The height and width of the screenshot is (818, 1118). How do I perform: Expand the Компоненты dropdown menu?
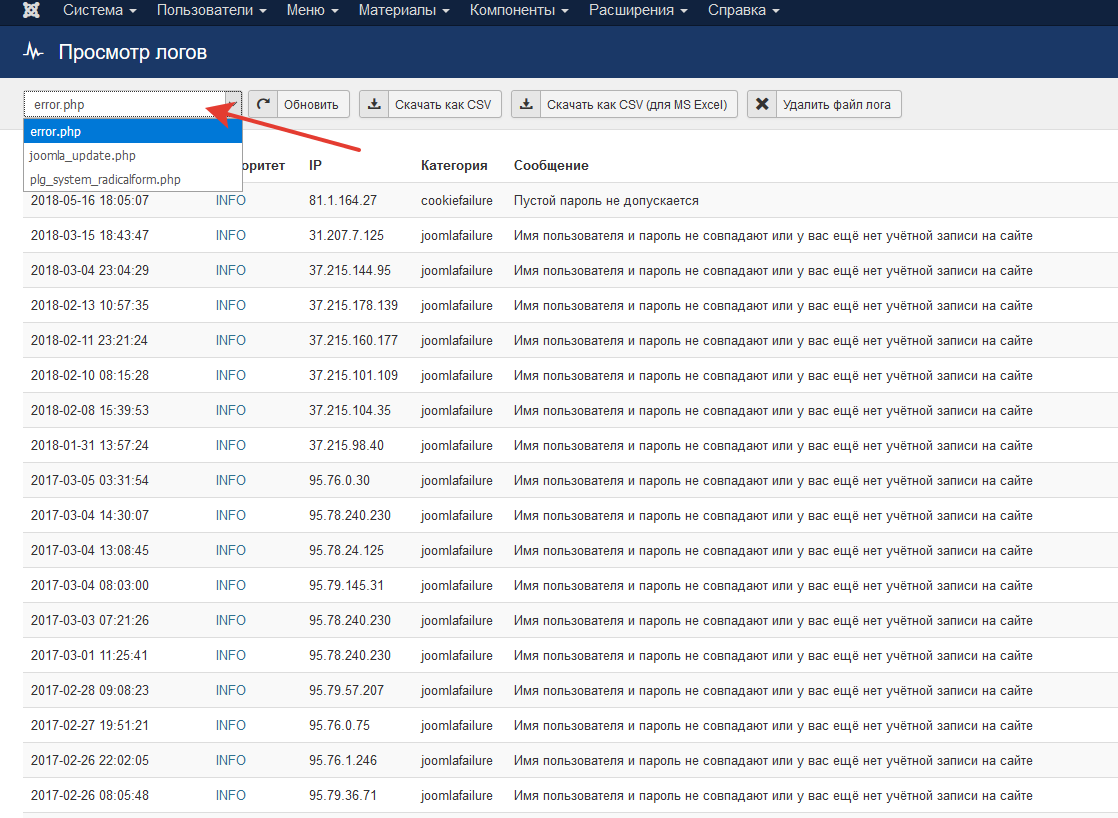click(x=518, y=10)
